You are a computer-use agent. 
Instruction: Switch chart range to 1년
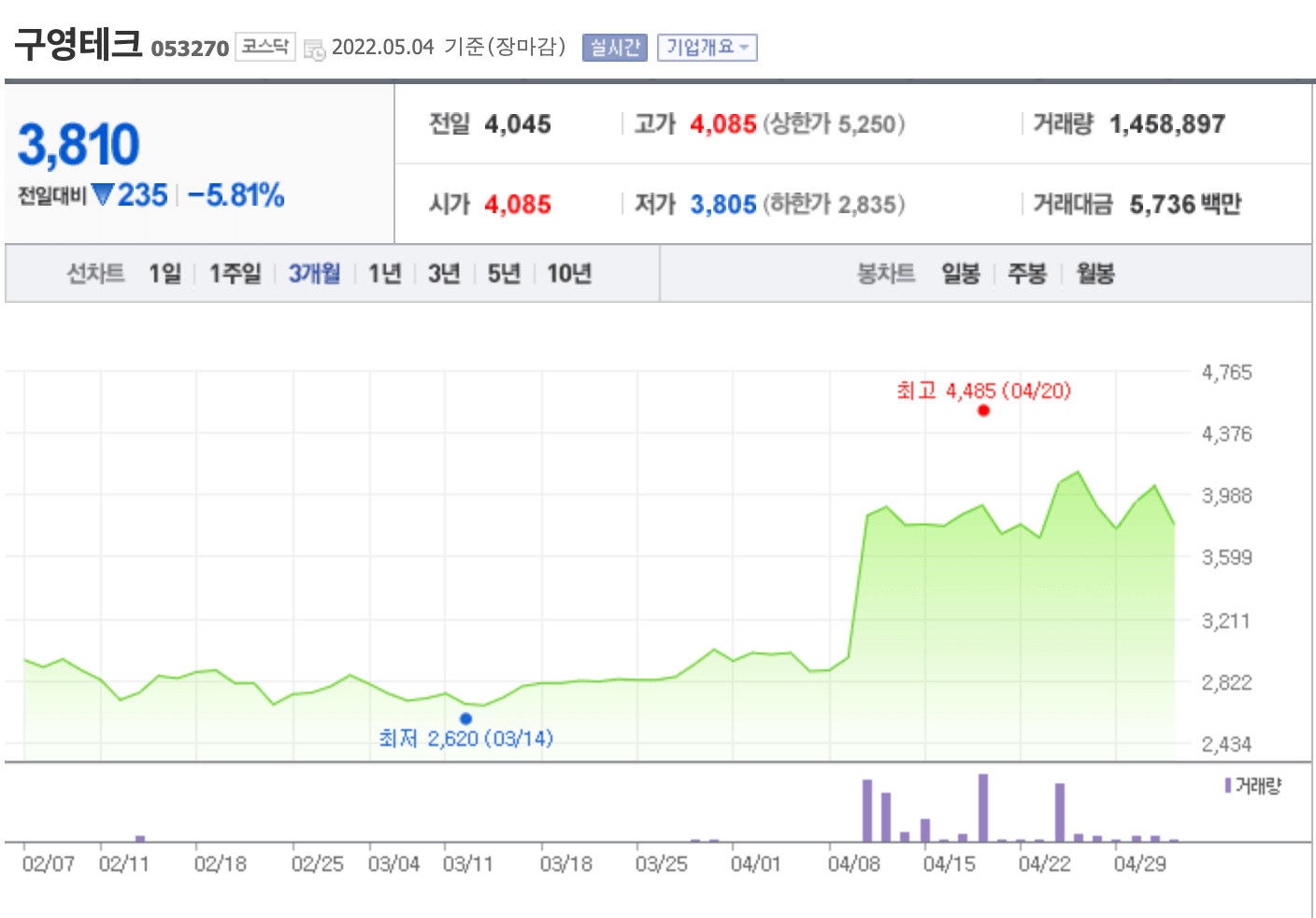[384, 274]
